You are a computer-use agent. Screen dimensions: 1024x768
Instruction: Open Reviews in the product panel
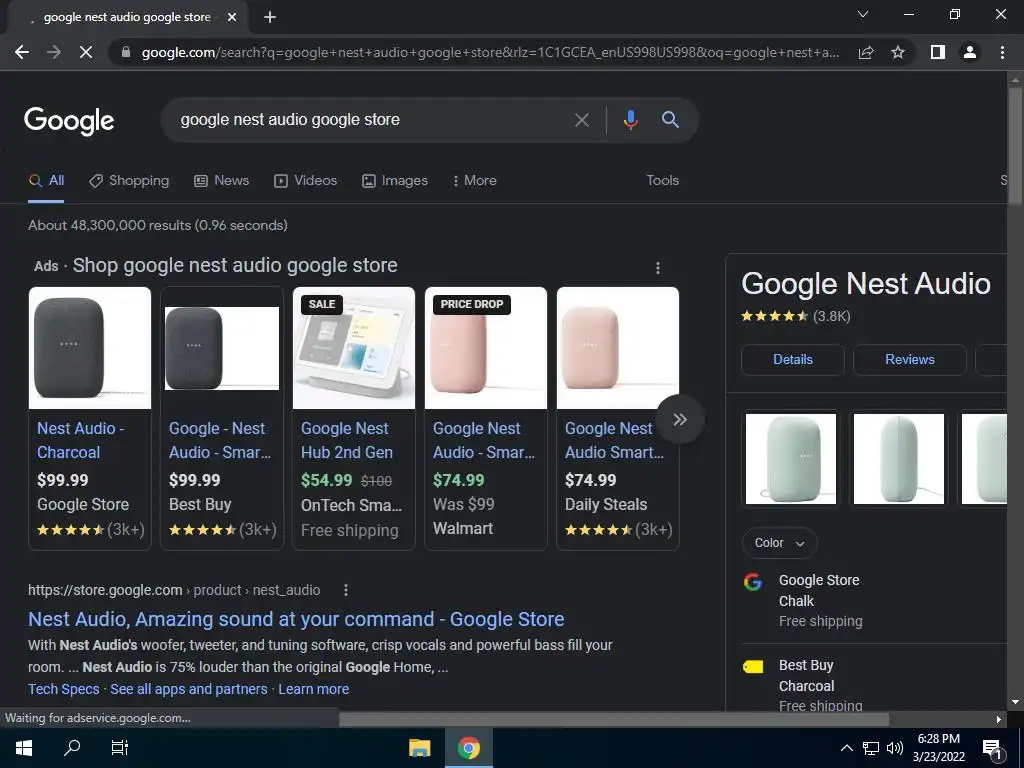point(910,360)
